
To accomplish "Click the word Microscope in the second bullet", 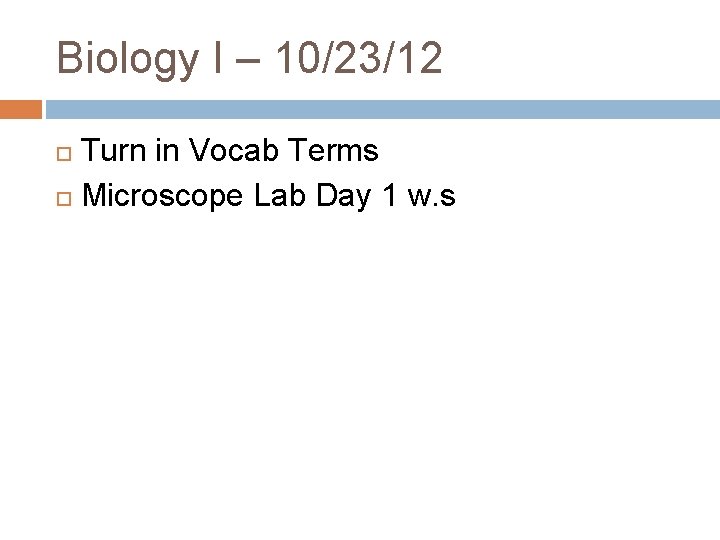I will point(163,196).
